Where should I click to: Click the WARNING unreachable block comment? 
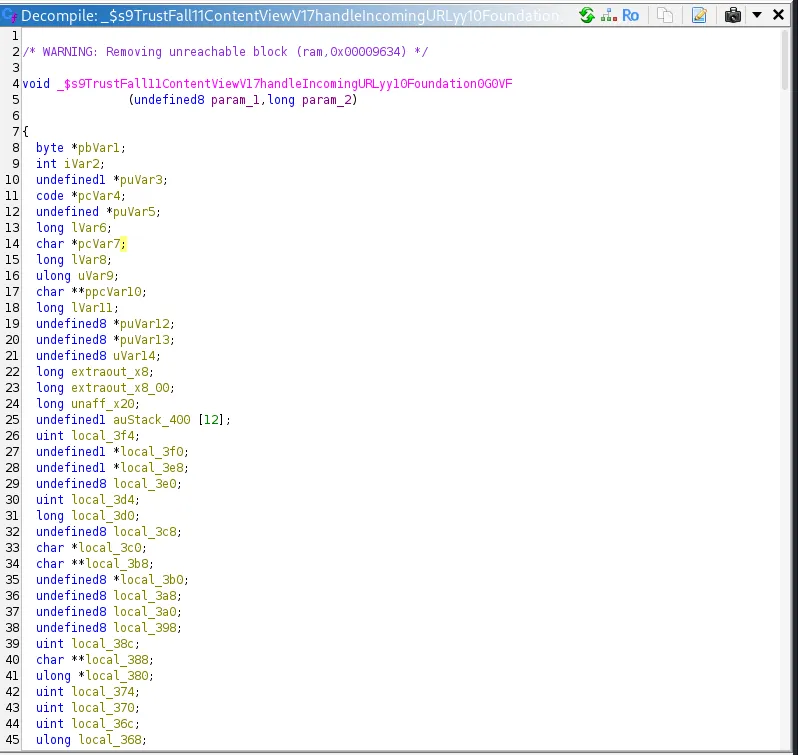(x=225, y=51)
